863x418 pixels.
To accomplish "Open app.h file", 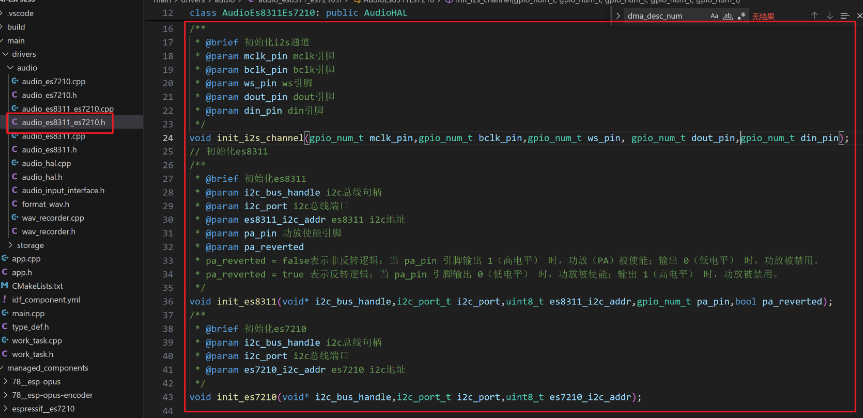I will pos(22,273).
